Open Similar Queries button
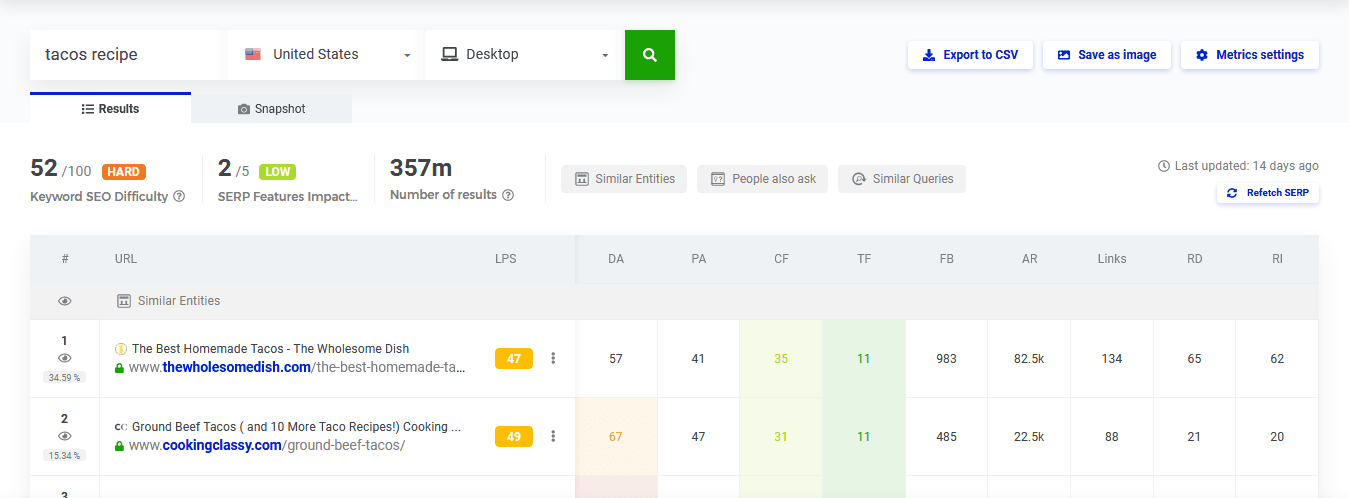The image size is (1349, 498). point(902,179)
